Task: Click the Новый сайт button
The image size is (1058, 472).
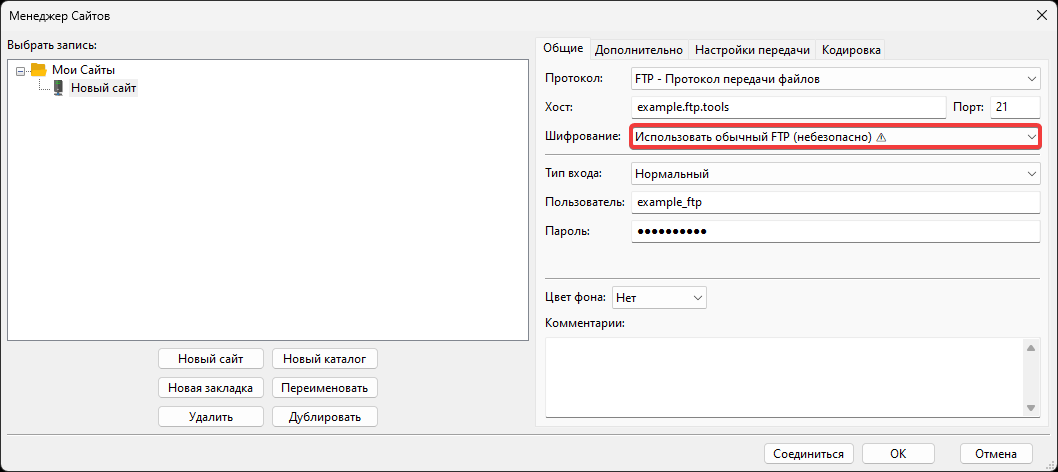Action: coord(210,358)
